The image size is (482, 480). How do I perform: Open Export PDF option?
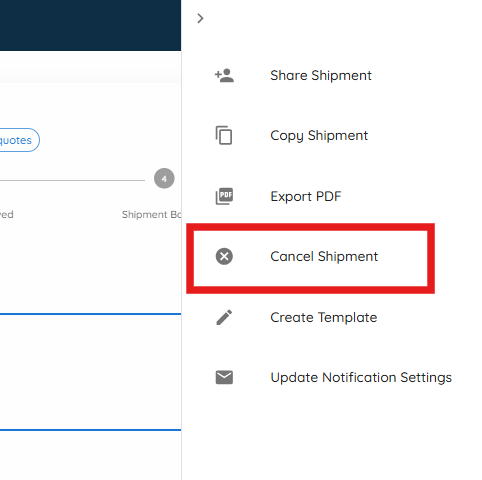coord(306,196)
